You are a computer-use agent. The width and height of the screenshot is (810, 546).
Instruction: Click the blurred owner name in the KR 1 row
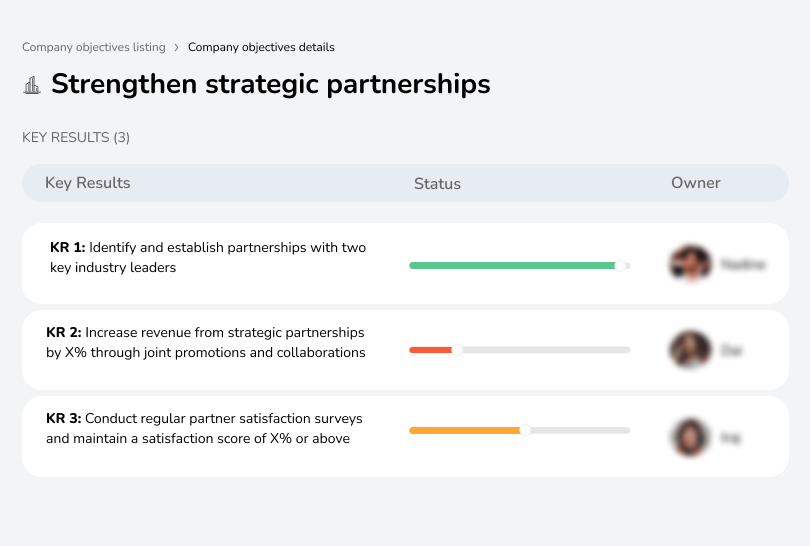coord(743,264)
